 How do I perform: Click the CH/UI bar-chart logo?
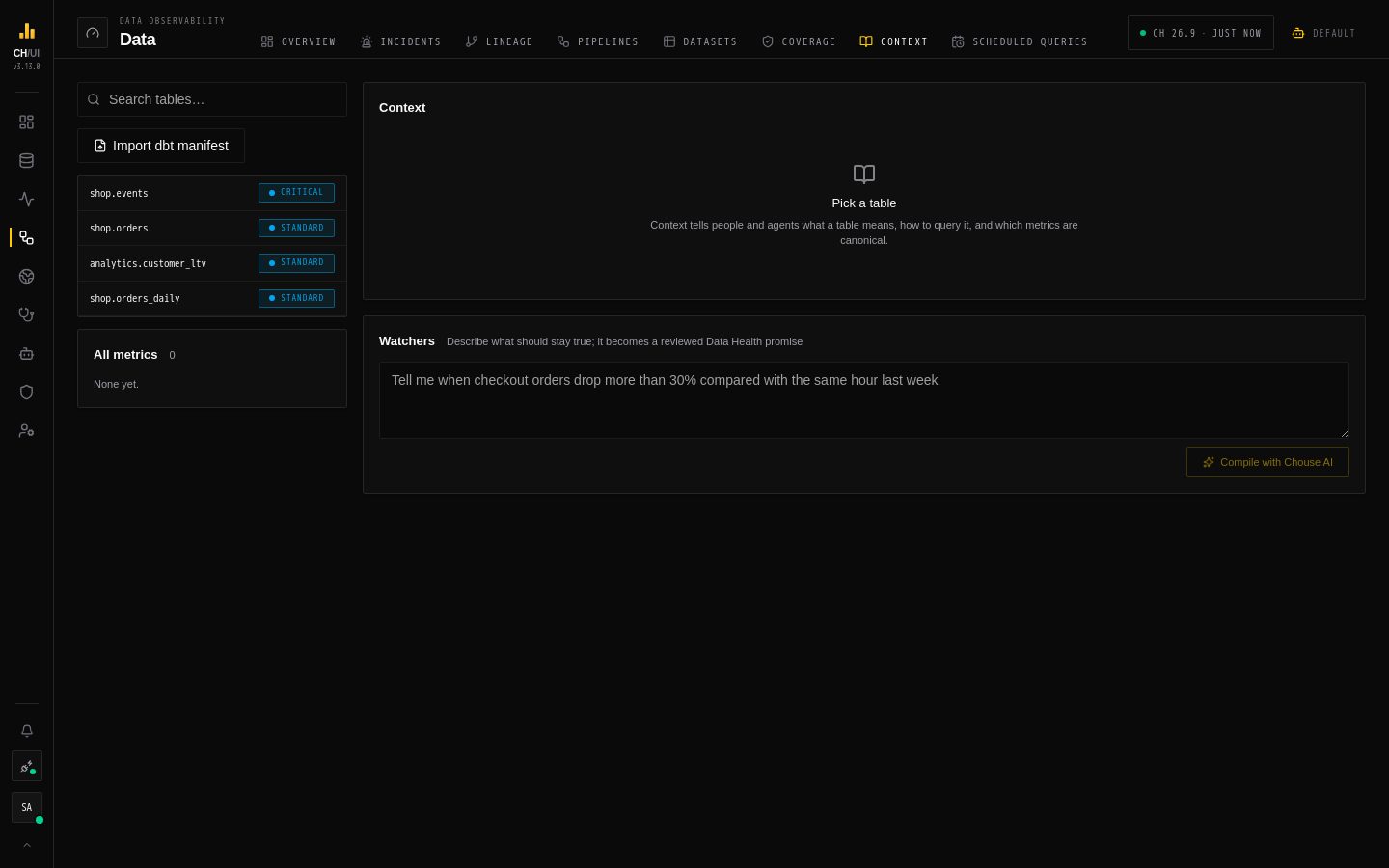pos(26,31)
